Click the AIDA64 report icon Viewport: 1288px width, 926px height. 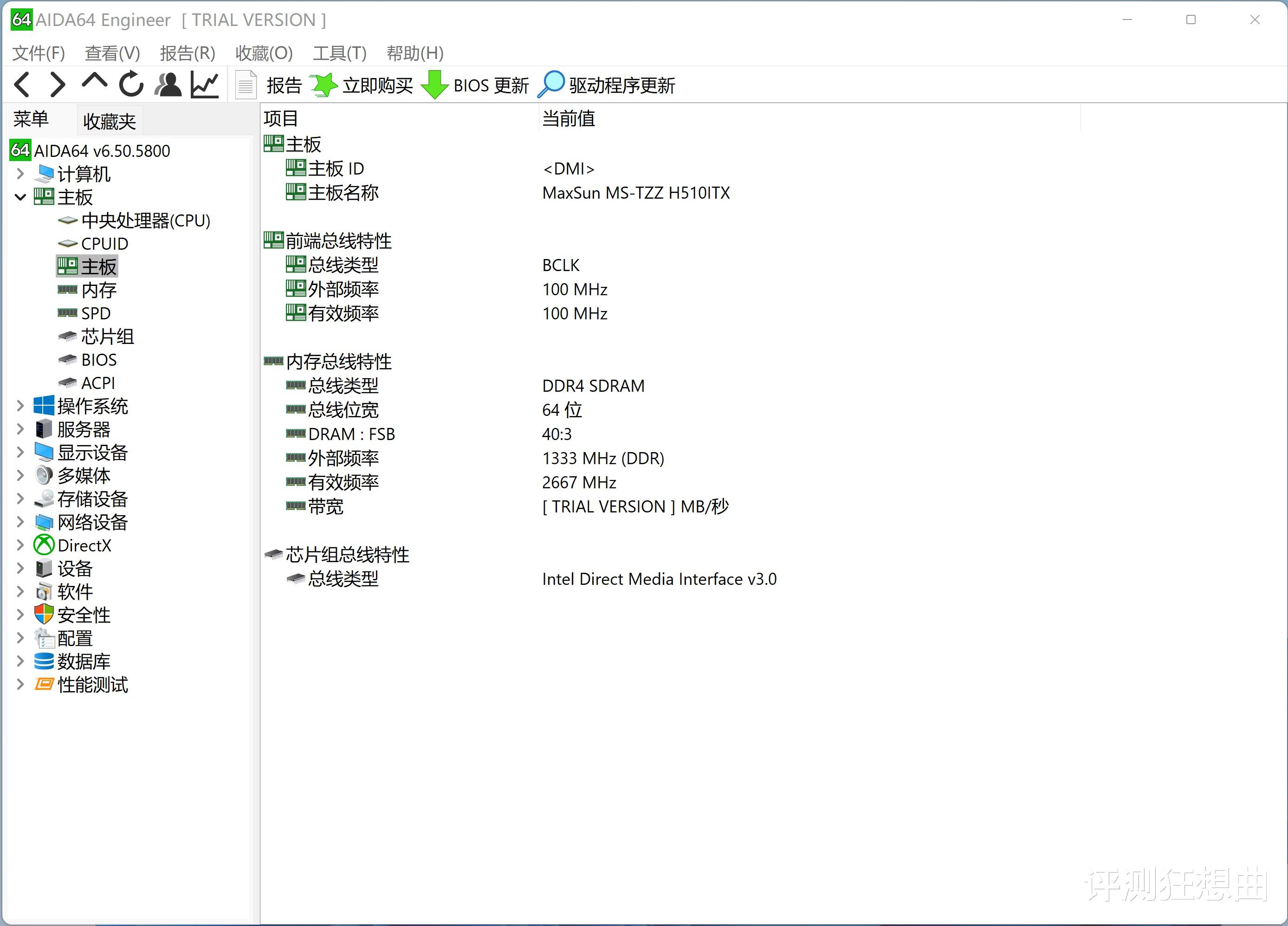(246, 85)
